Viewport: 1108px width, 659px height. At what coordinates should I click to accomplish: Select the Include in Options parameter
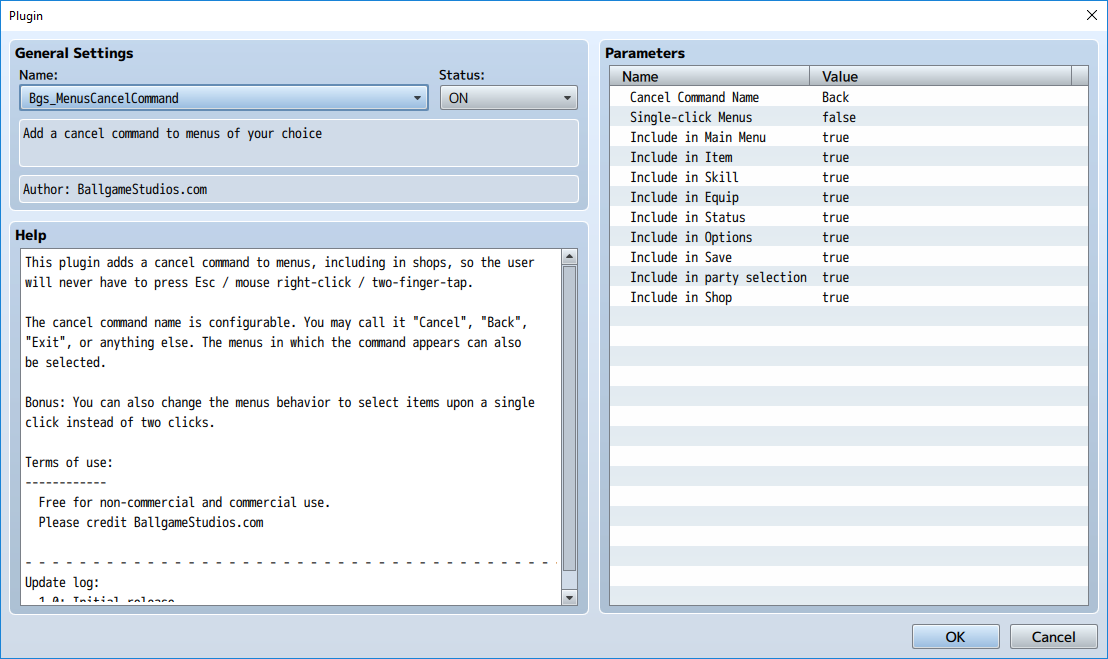(x=848, y=237)
